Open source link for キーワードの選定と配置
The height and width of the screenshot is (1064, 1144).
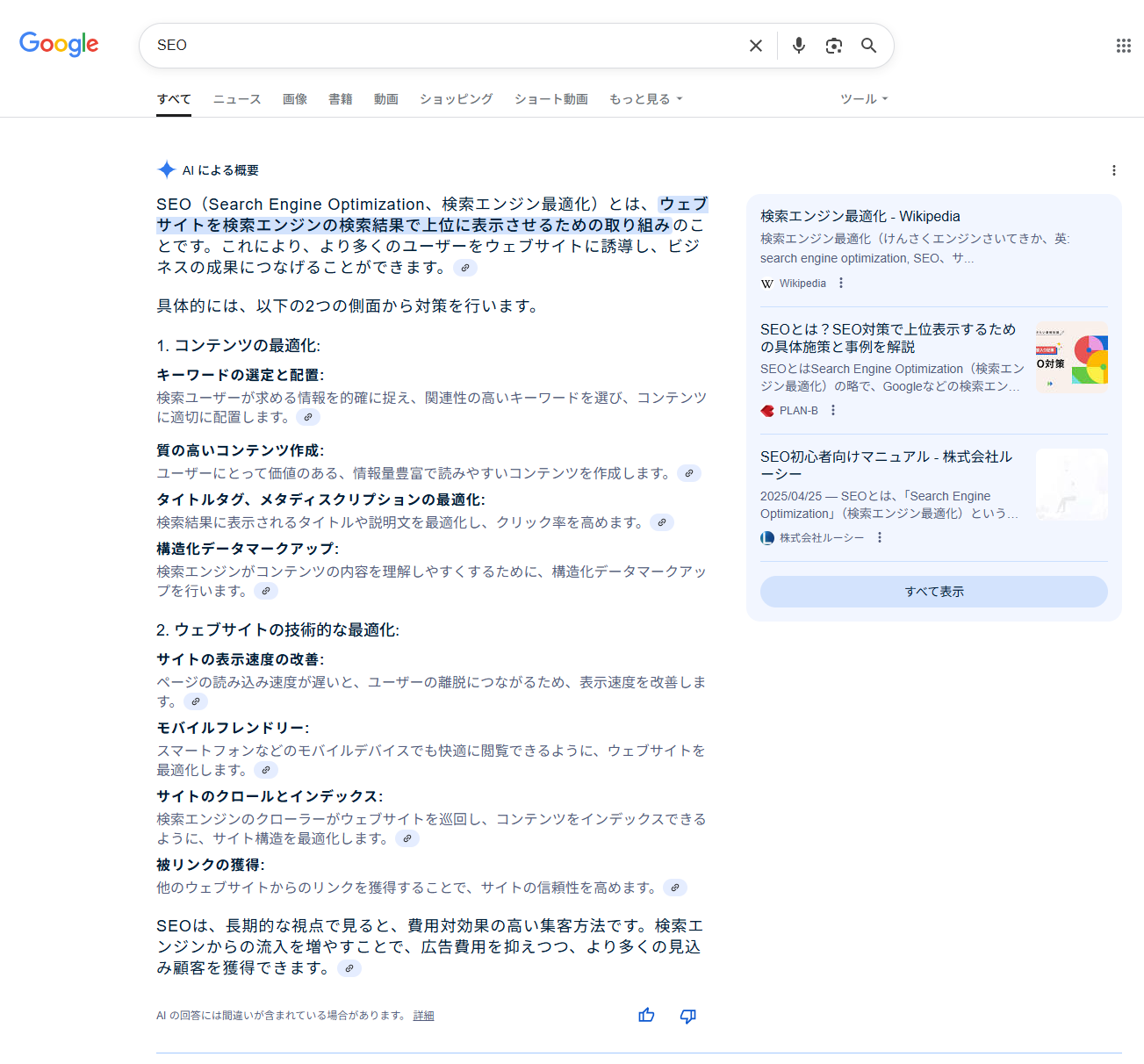point(308,417)
